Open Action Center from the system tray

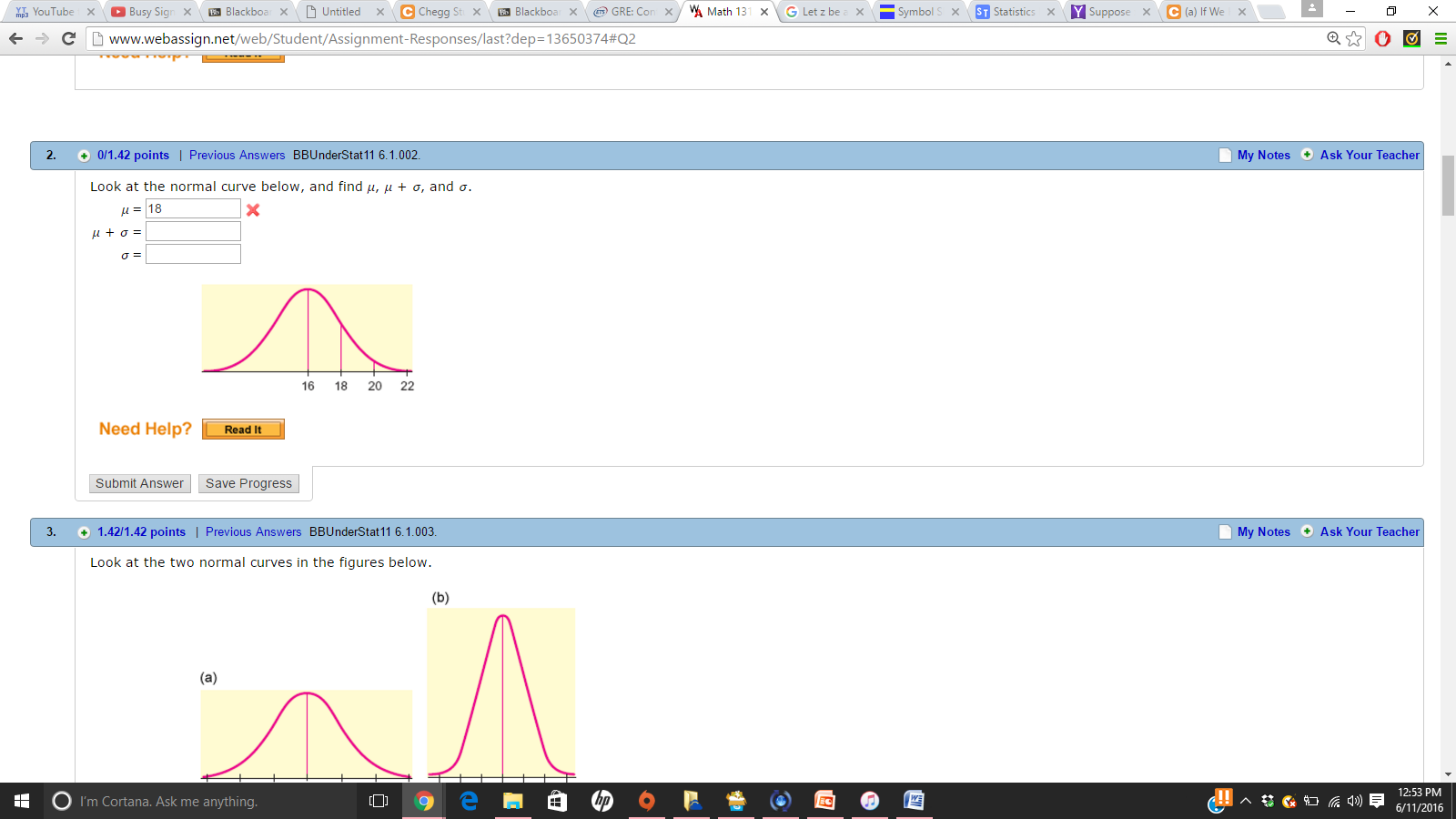click(x=1376, y=802)
